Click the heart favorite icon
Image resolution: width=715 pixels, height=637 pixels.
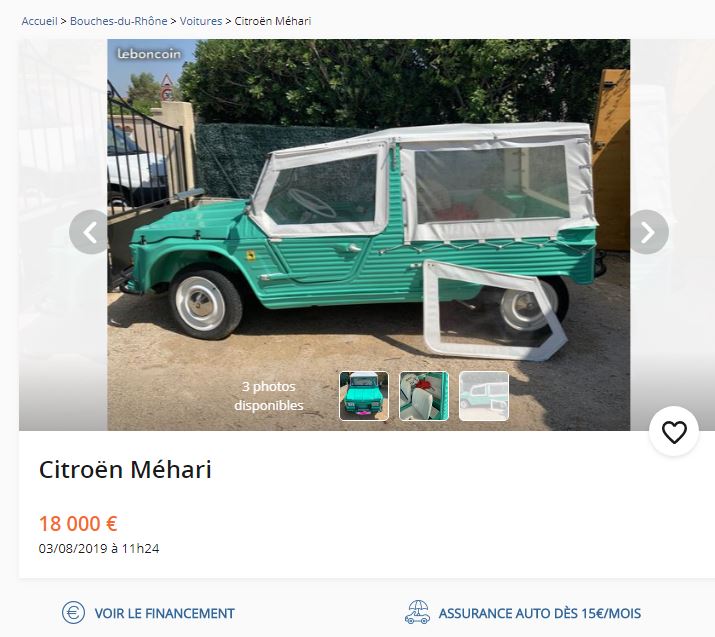(674, 431)
